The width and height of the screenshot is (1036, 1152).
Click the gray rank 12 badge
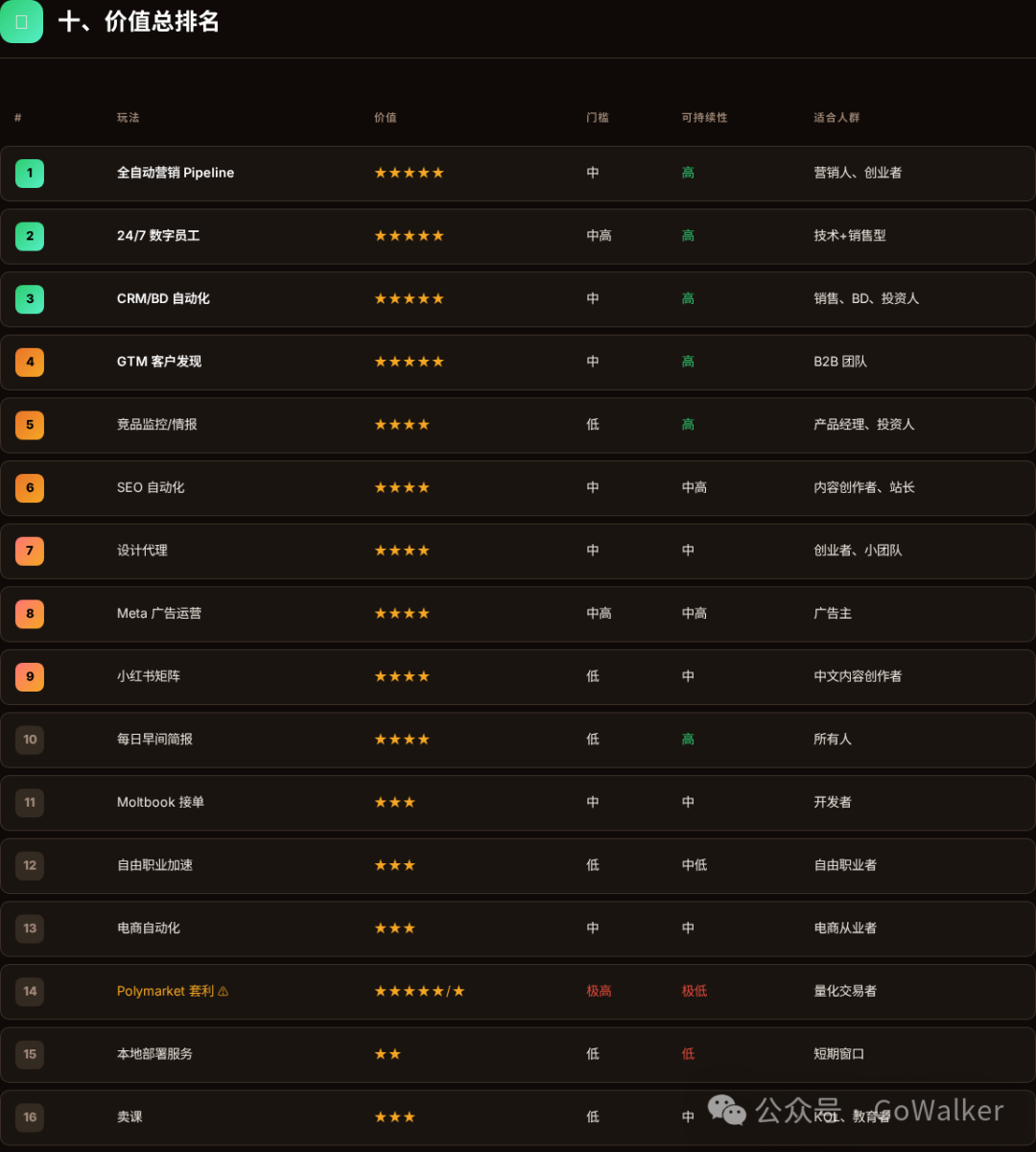pyautogui.click(x=30, y=865)
